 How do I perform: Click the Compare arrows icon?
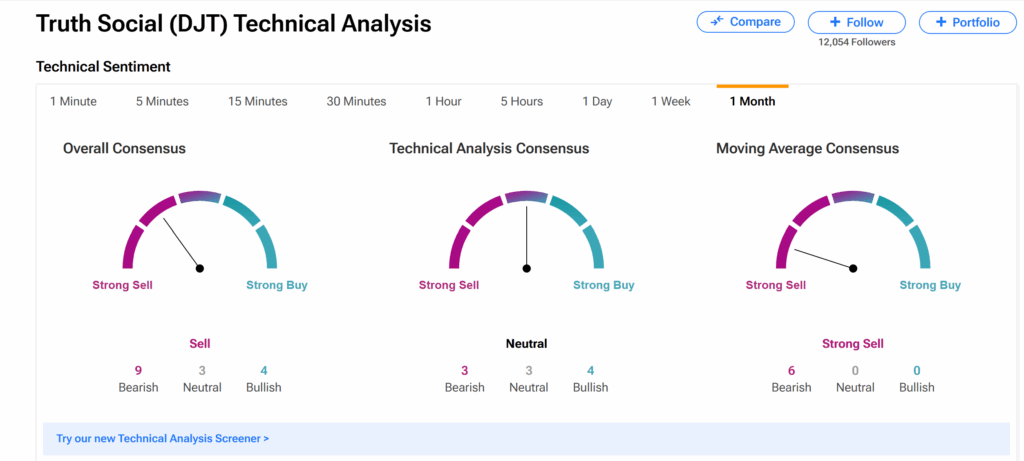coord(717,22)
